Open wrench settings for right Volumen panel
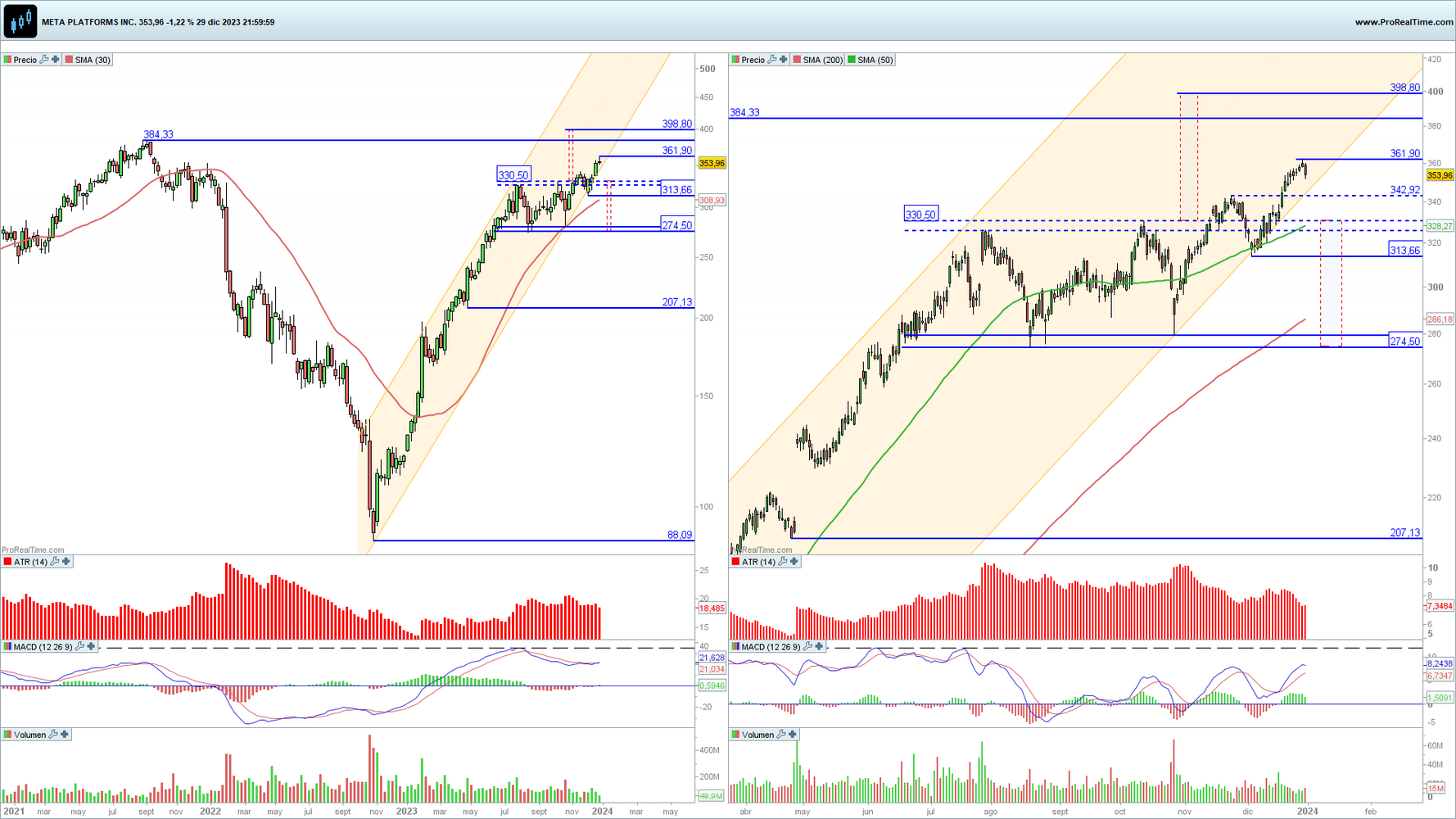Image resolution: width=1456 pixels, height=819 pixels. point(781,735)
